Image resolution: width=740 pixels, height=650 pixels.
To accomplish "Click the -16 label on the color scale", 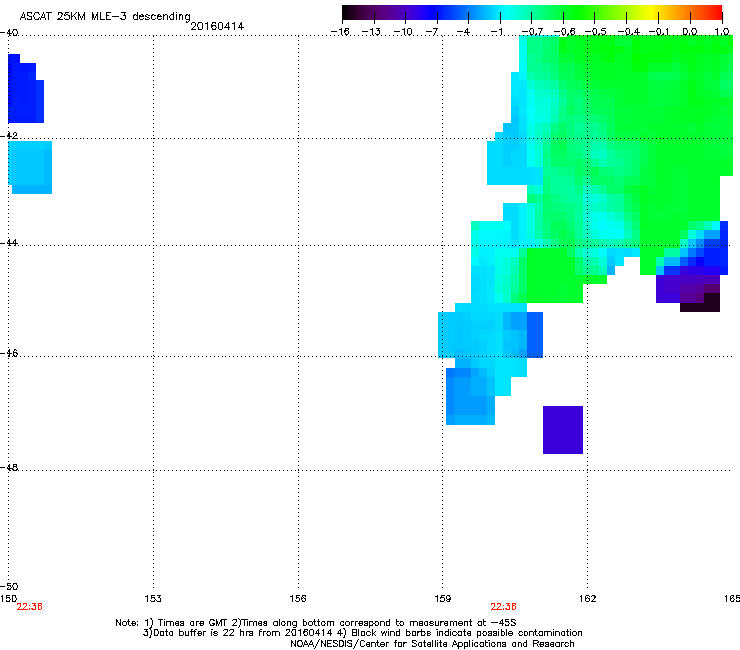I will pyautogui.click(x=340, y=32).
